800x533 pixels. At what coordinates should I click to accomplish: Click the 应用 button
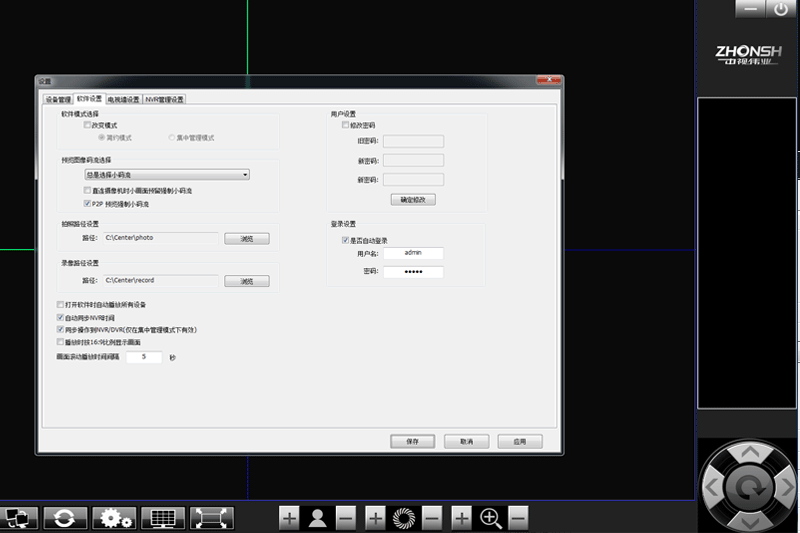(x=520, y=441)
